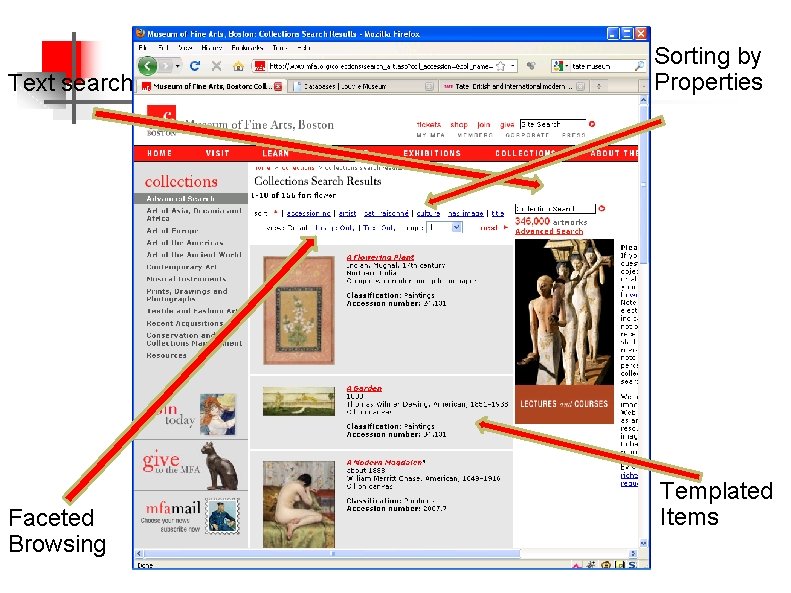Sort results by title
Image resolution: width=791 pixels, height=593 pixels.
(x=498, y=213)
